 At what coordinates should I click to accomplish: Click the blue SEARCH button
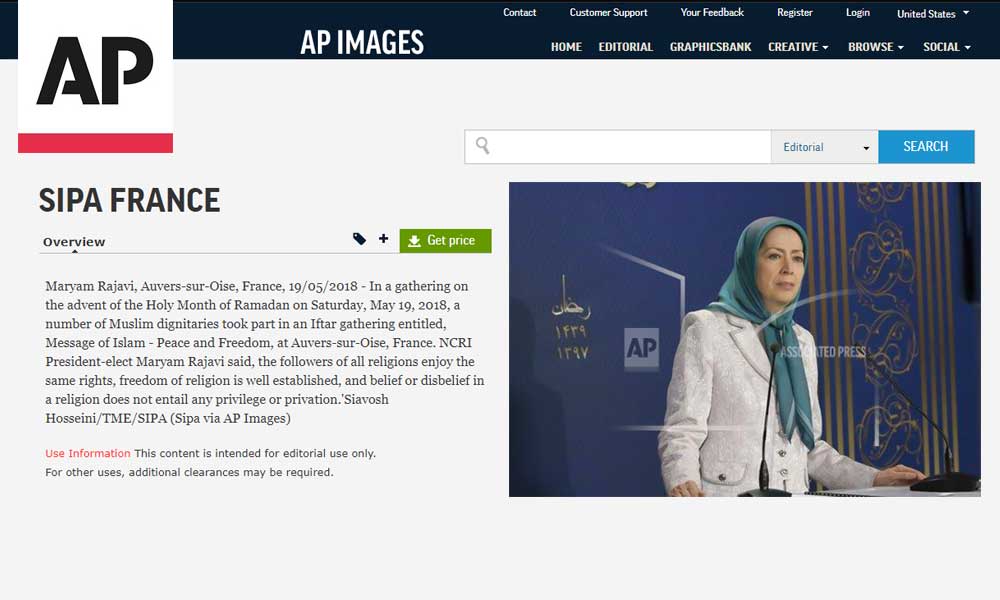pyautogui.click(x=926, y=147)
